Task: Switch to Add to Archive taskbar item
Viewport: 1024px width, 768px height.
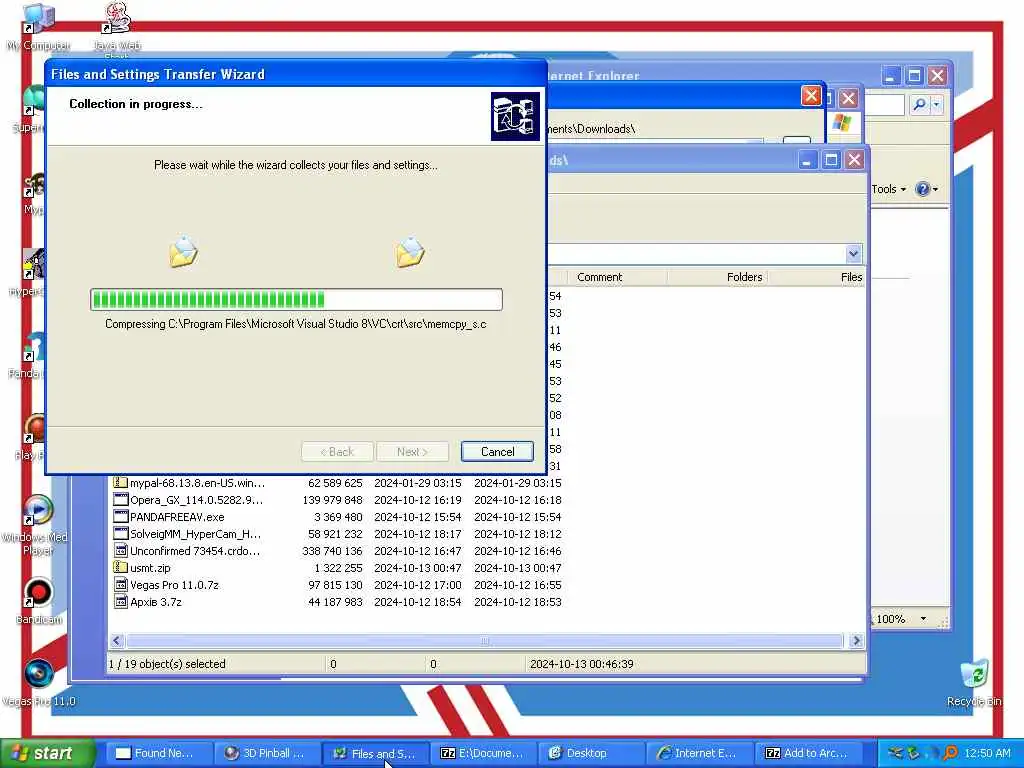Action: tap(808, 753)
